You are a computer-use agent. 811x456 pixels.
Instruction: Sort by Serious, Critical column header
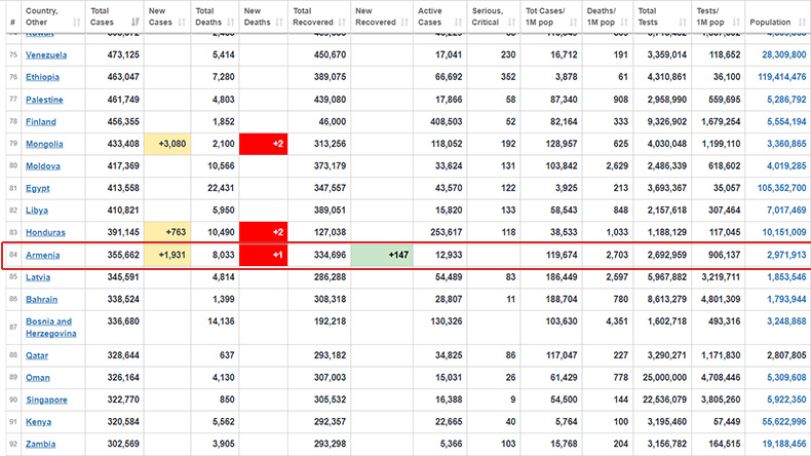click(x=493, y=17)
